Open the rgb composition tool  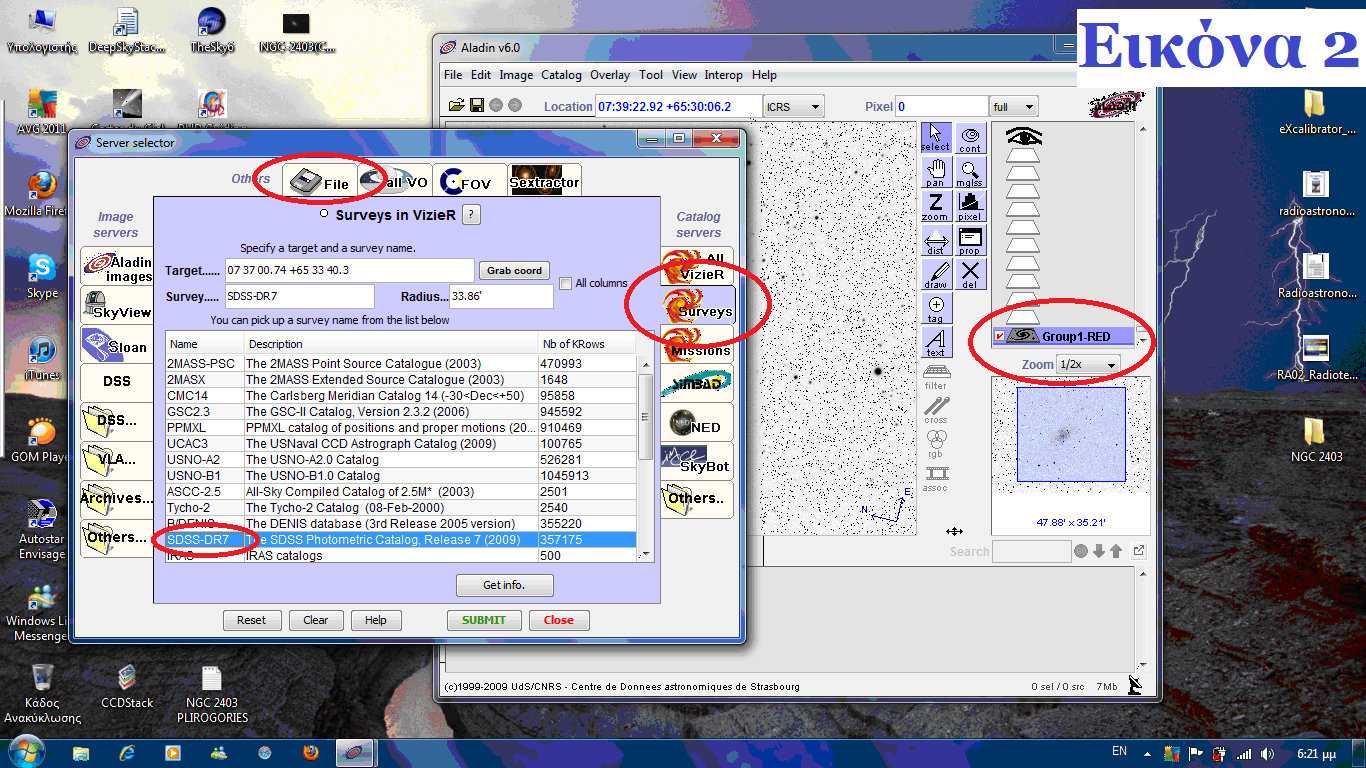tap(935, 443)
